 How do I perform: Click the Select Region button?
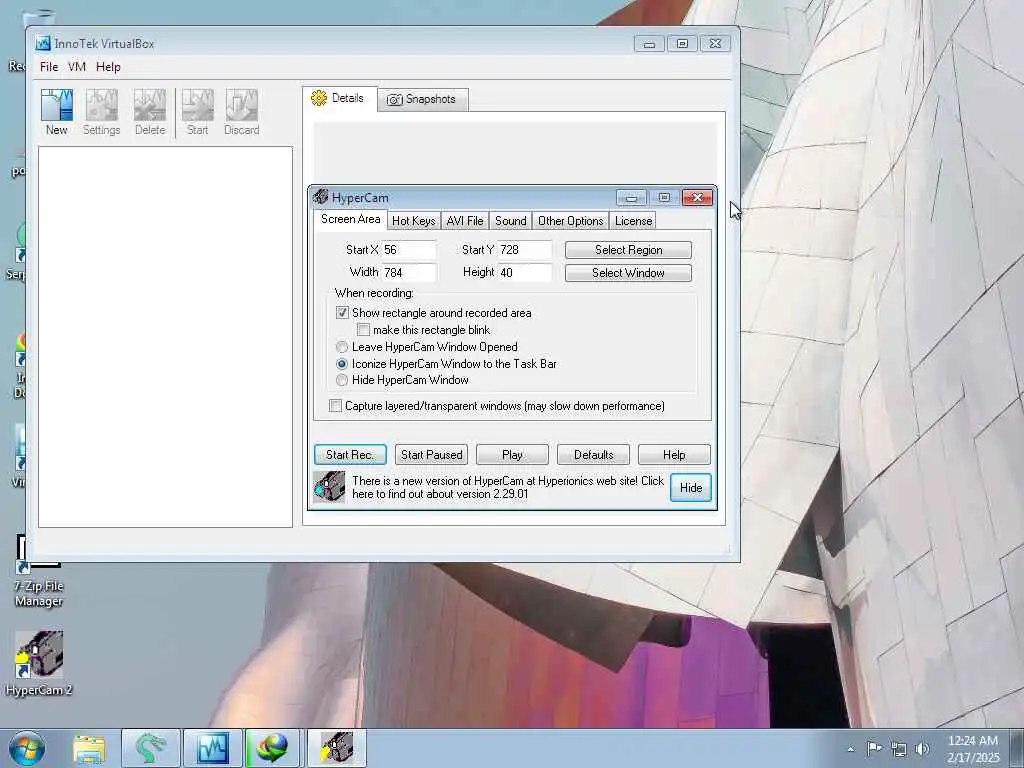(628, 250)
